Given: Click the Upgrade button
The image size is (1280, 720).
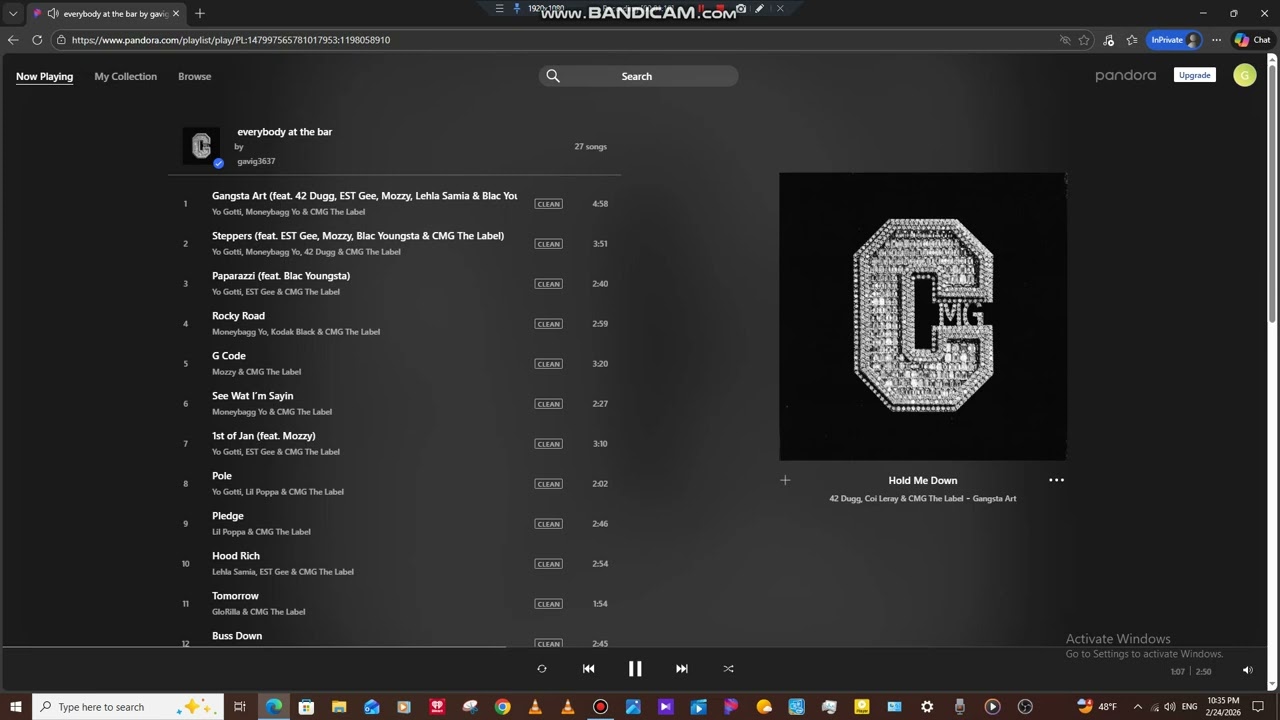Looking at the screenshot, I should (1194, 76).
